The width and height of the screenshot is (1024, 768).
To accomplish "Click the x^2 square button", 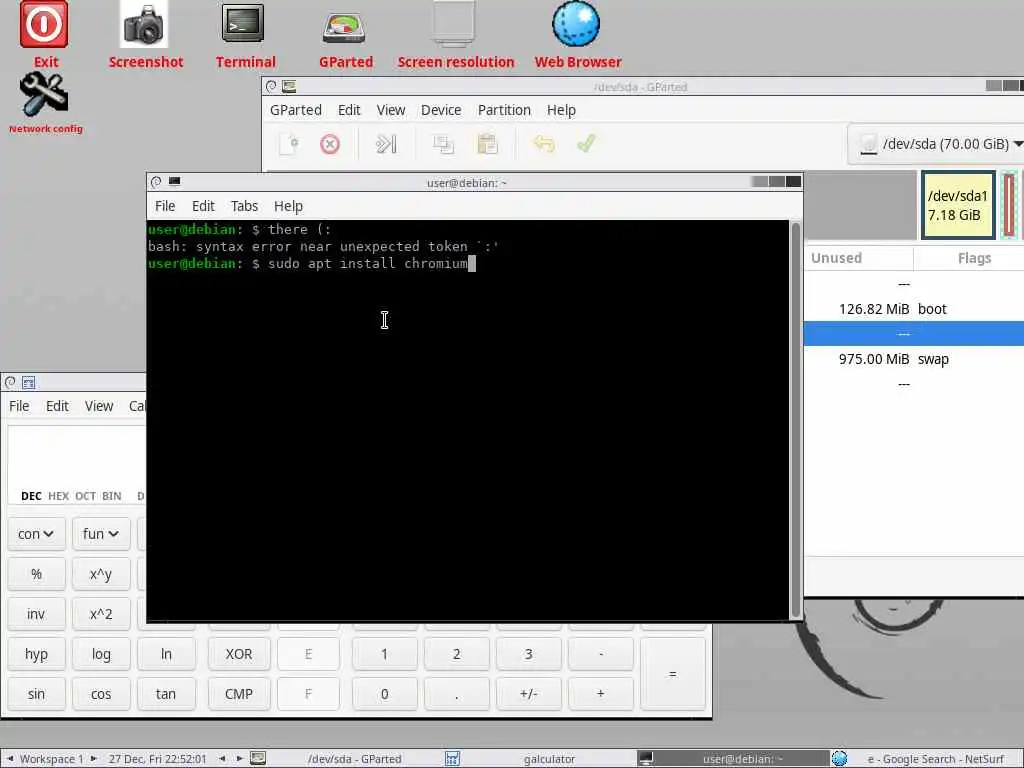I will point(101,614).
